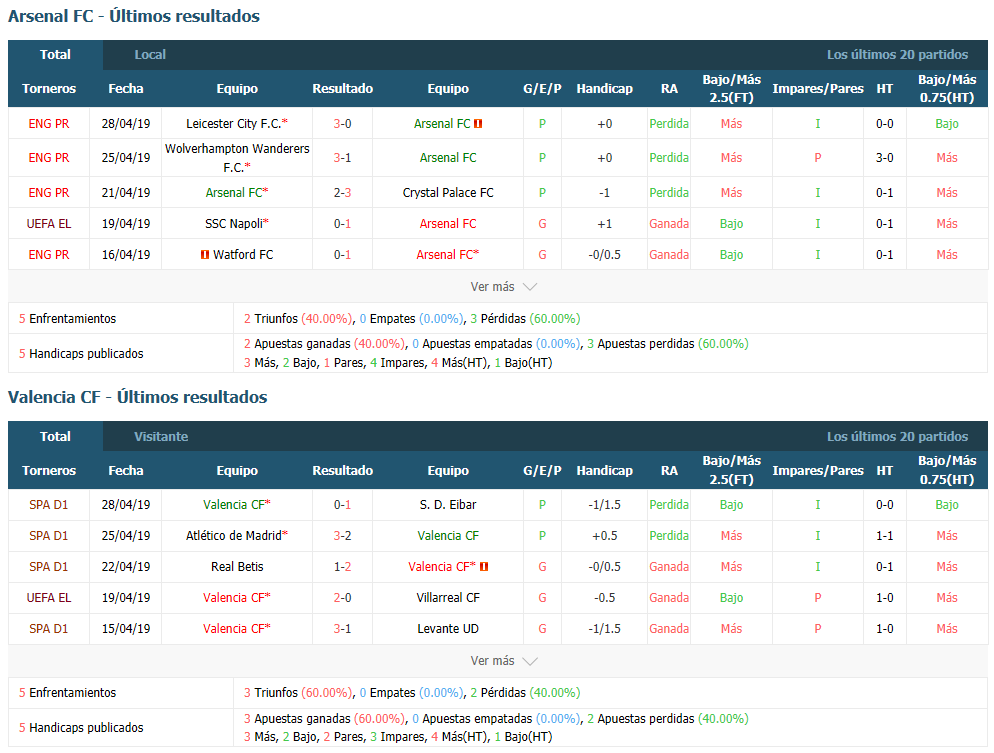The width and height of the screenshot is (994, 753).
Task: Click the Impares/Pares header in the Arsenal table
Action: point(818,89)
